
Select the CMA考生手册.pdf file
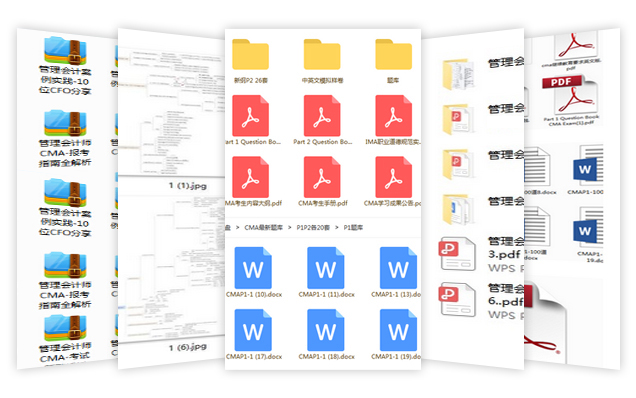[x=322, y=177]
